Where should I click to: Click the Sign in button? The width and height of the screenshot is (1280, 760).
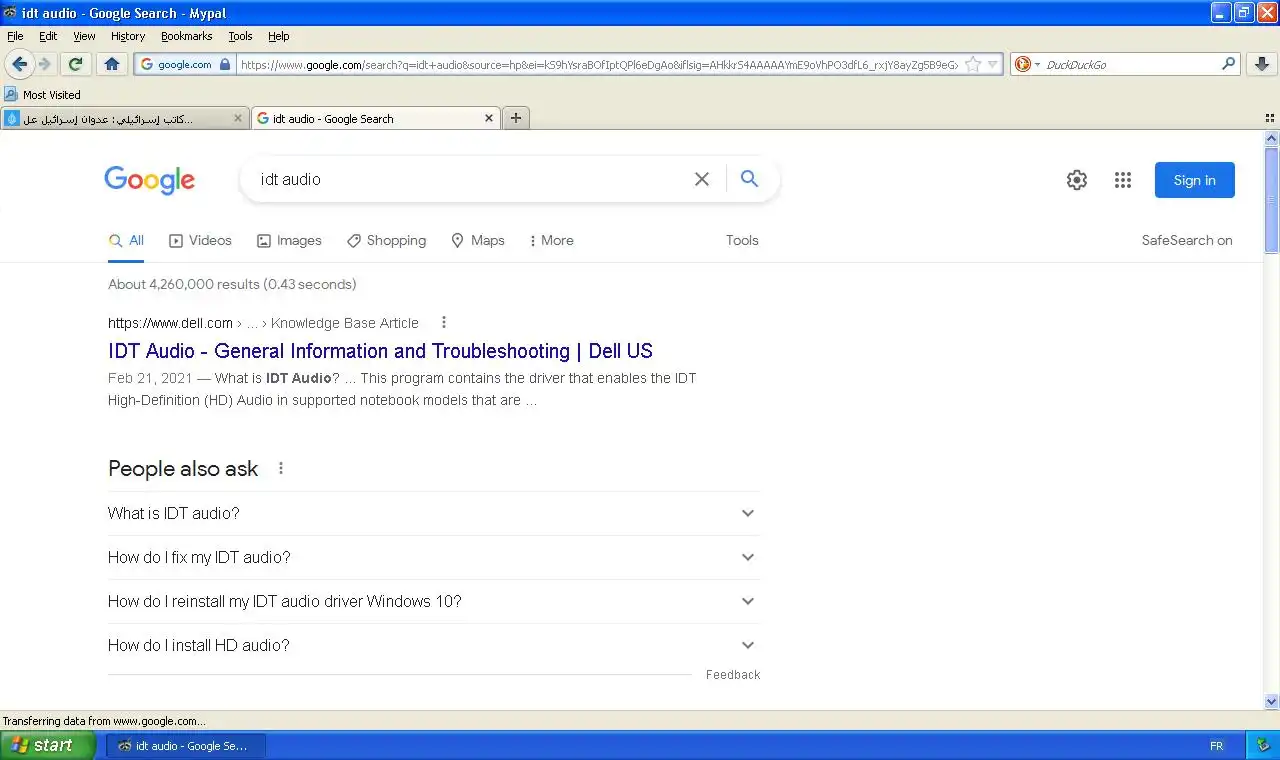(1195, 180)
